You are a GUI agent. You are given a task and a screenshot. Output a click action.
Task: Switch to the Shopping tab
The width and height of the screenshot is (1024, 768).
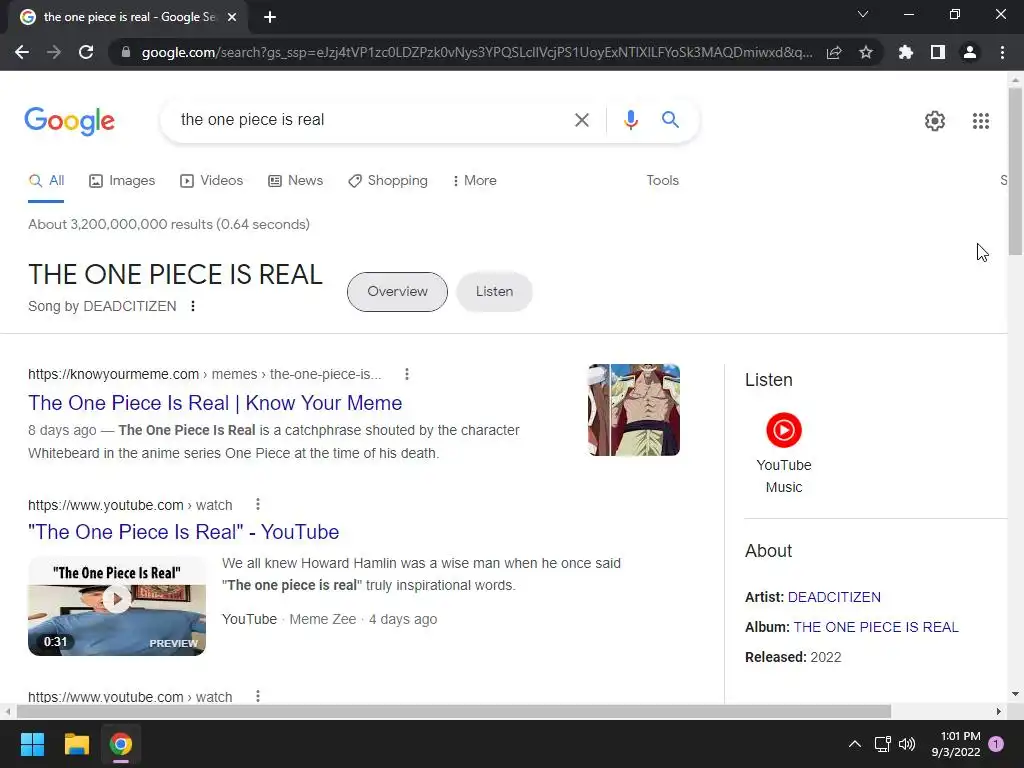[x=388, y=181]
